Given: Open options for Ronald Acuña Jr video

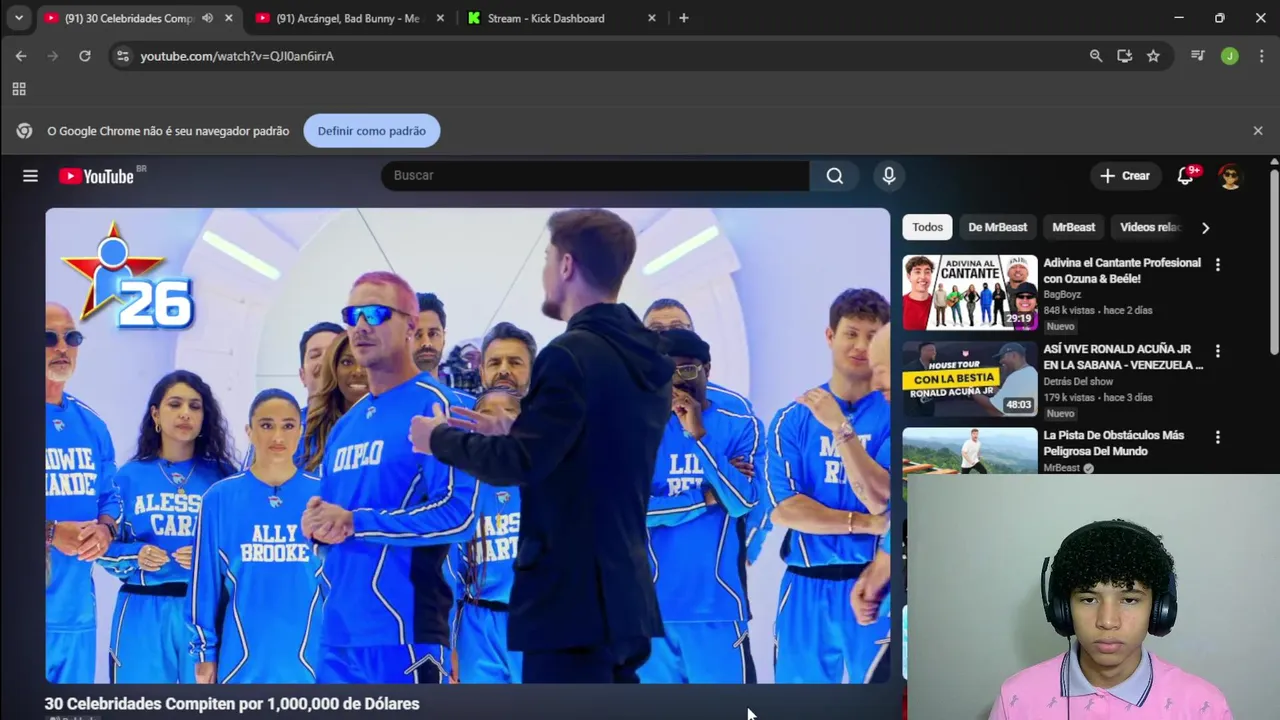Looking at the screenshot, I should point(1217,351).
